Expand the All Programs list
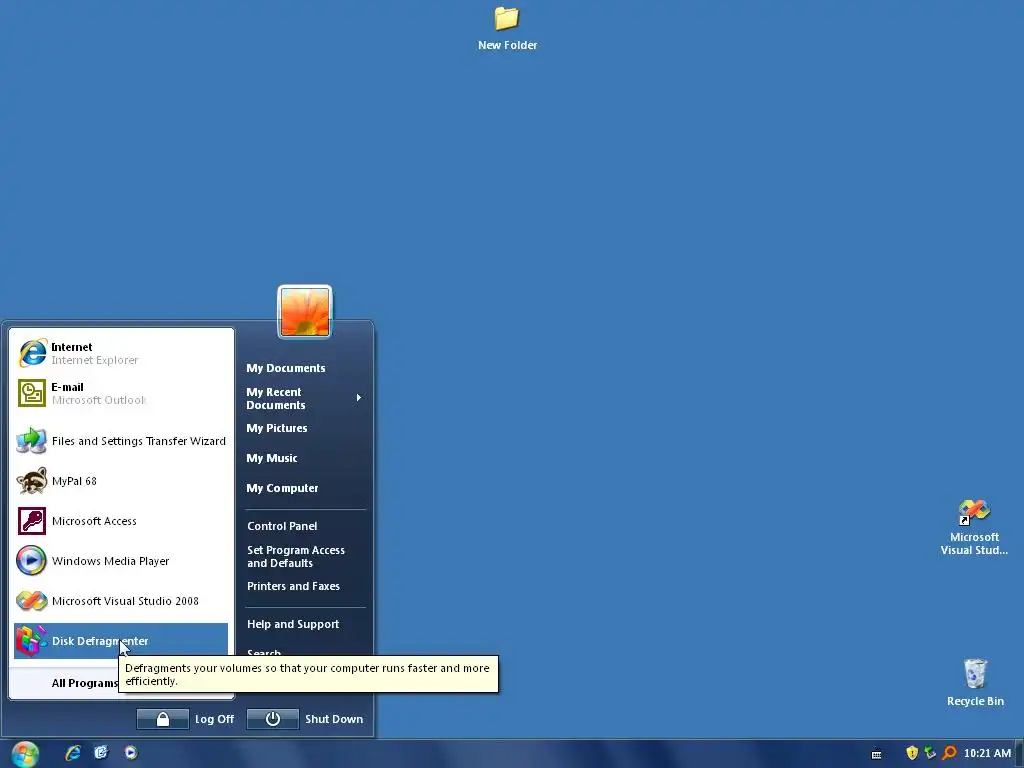The image size is (1024, 768). (x=85, y=683)
